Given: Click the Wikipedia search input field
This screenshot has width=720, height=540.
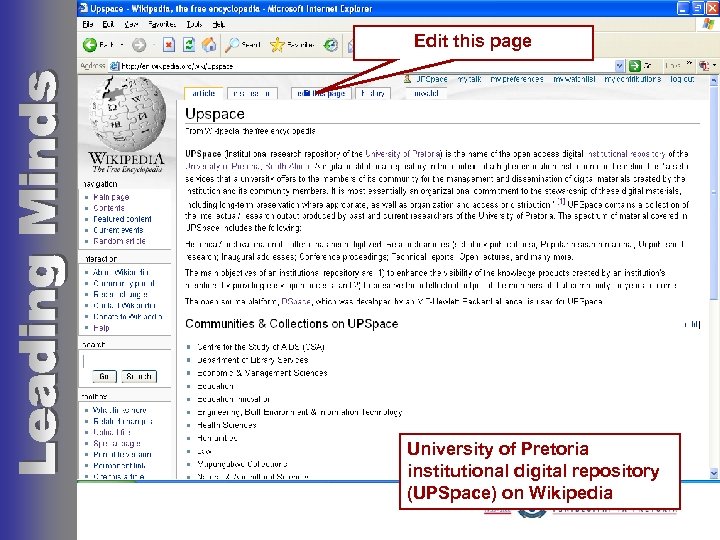Looking at the screenshot, I should coord(126,361).
